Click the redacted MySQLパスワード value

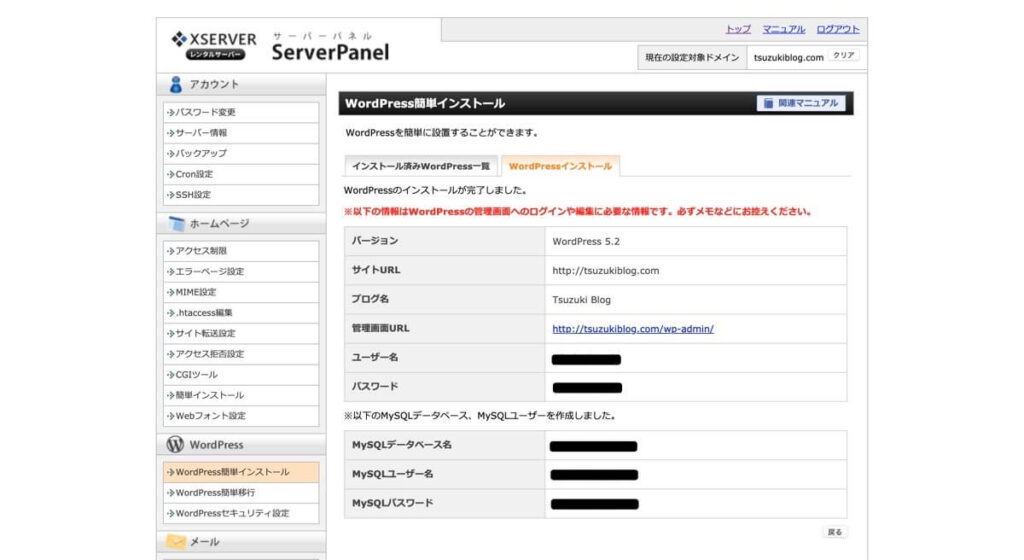594,504
